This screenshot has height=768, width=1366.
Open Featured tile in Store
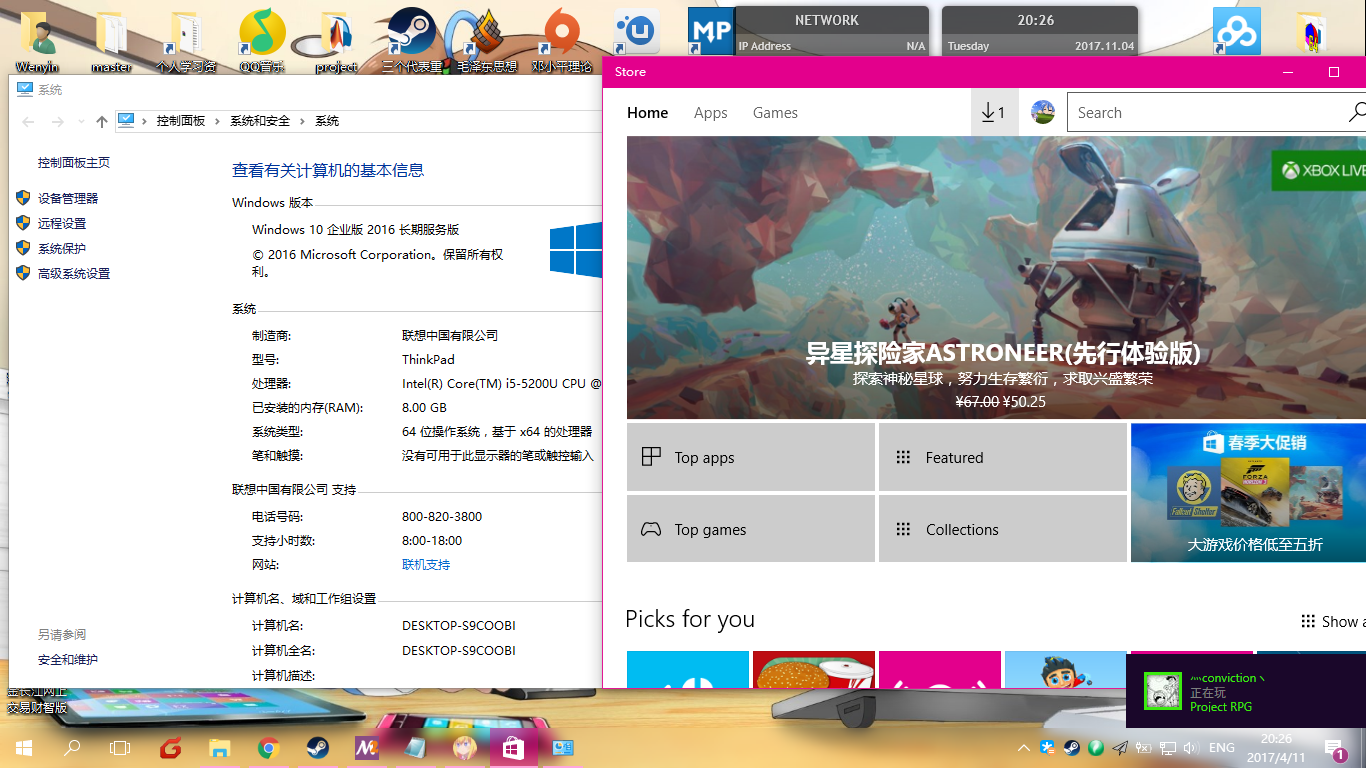tap(1003, 457)
